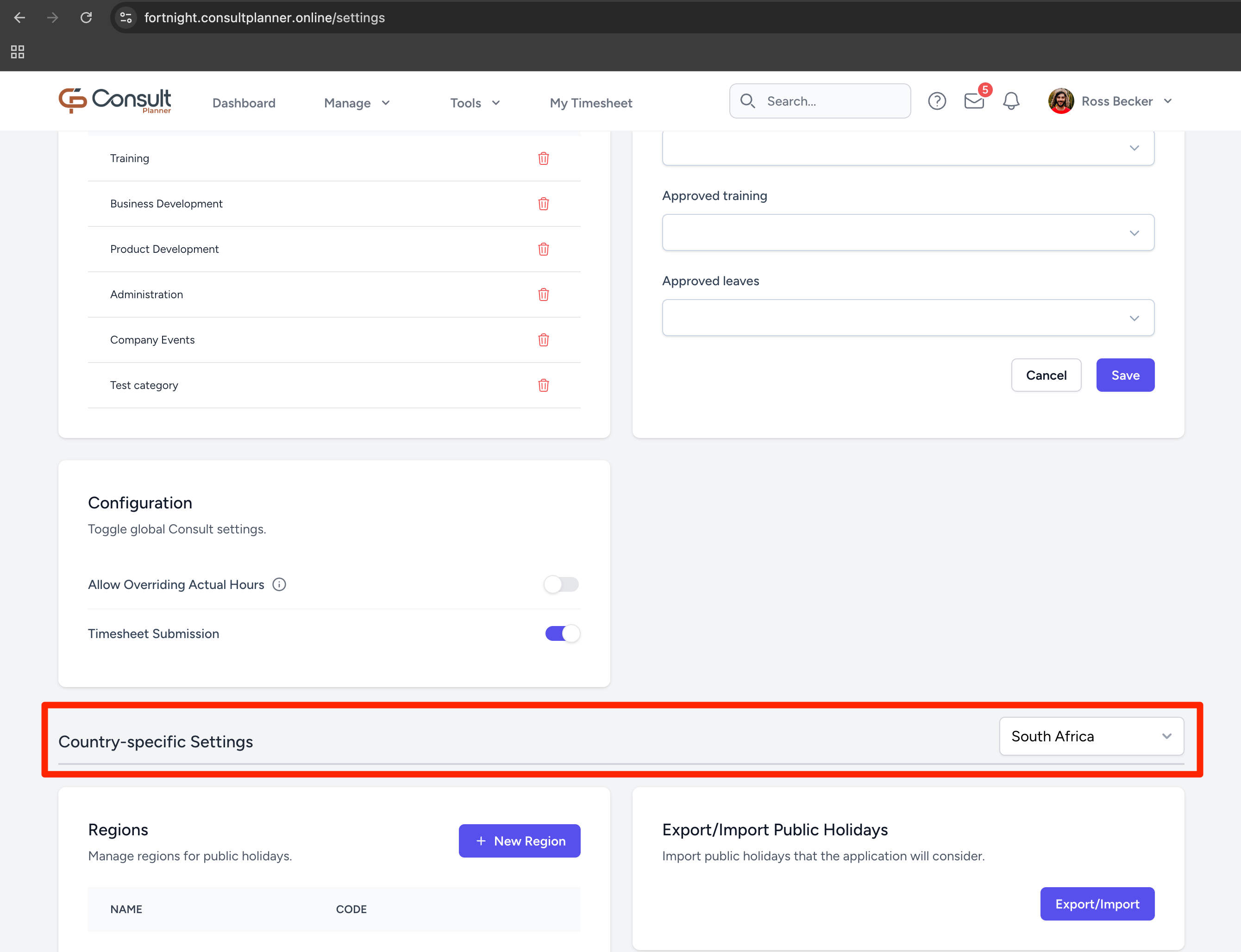Expand the Approved training dropdown
Viewport: 1241px width, 952px height.
908,232
